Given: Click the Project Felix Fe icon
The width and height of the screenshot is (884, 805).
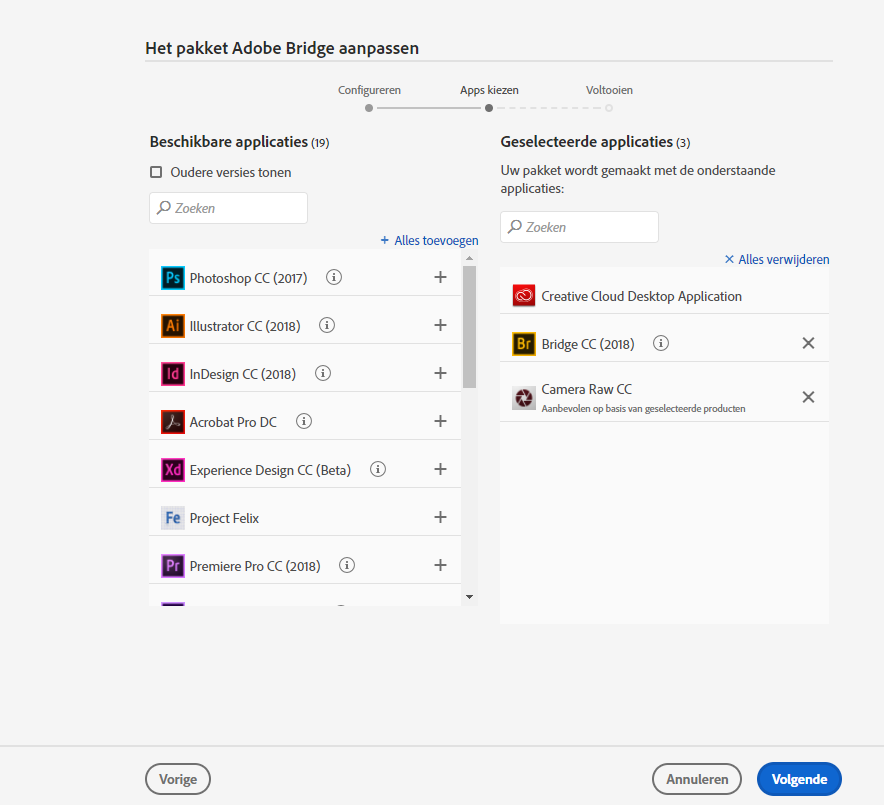Looking at the screenshot, I should 172,517.
